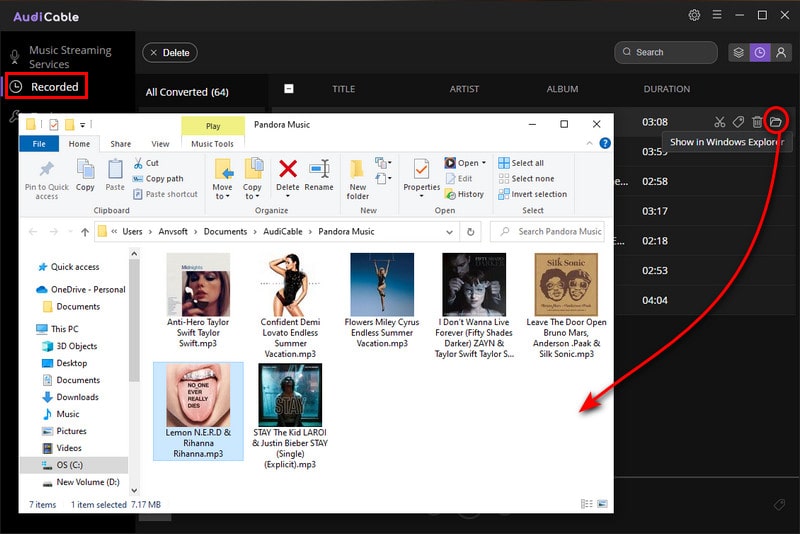
Task: Click Search Pandora Music box
Action: [547, 232]
